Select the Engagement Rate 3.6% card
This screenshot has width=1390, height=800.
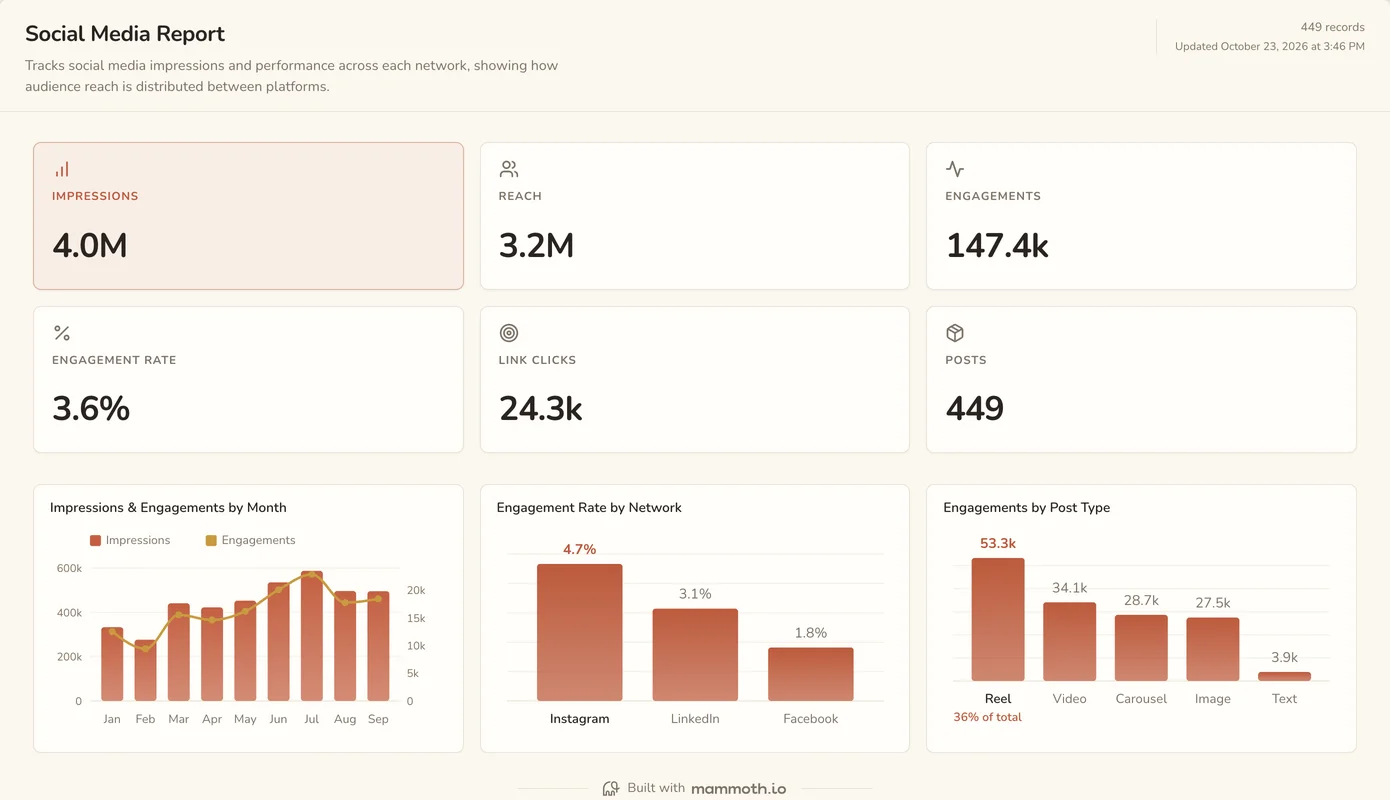pos(248,380)
